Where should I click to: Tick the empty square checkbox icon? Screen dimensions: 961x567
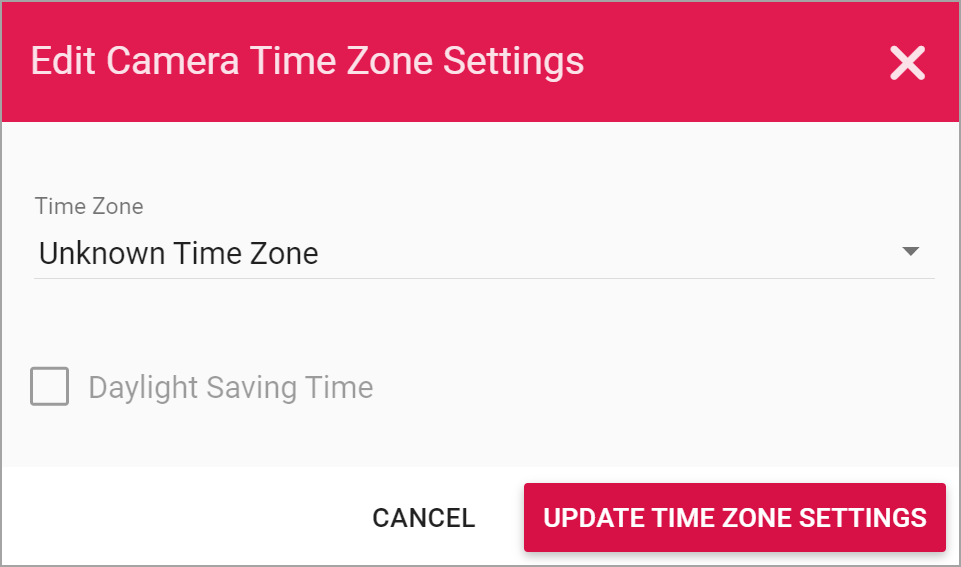click(x=50, y=386)
